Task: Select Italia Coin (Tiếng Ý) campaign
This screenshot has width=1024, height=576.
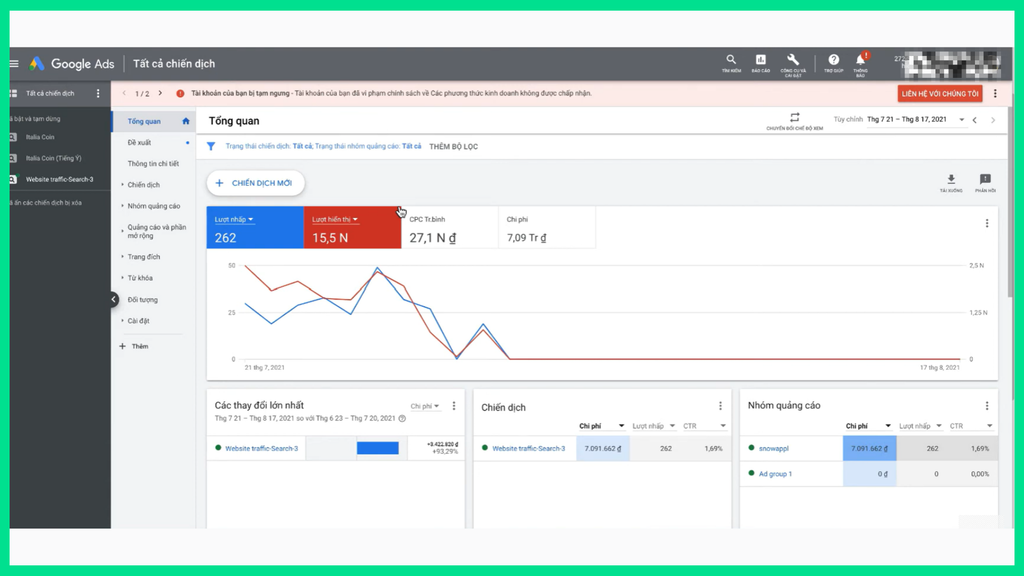Action: pos(54,158)
